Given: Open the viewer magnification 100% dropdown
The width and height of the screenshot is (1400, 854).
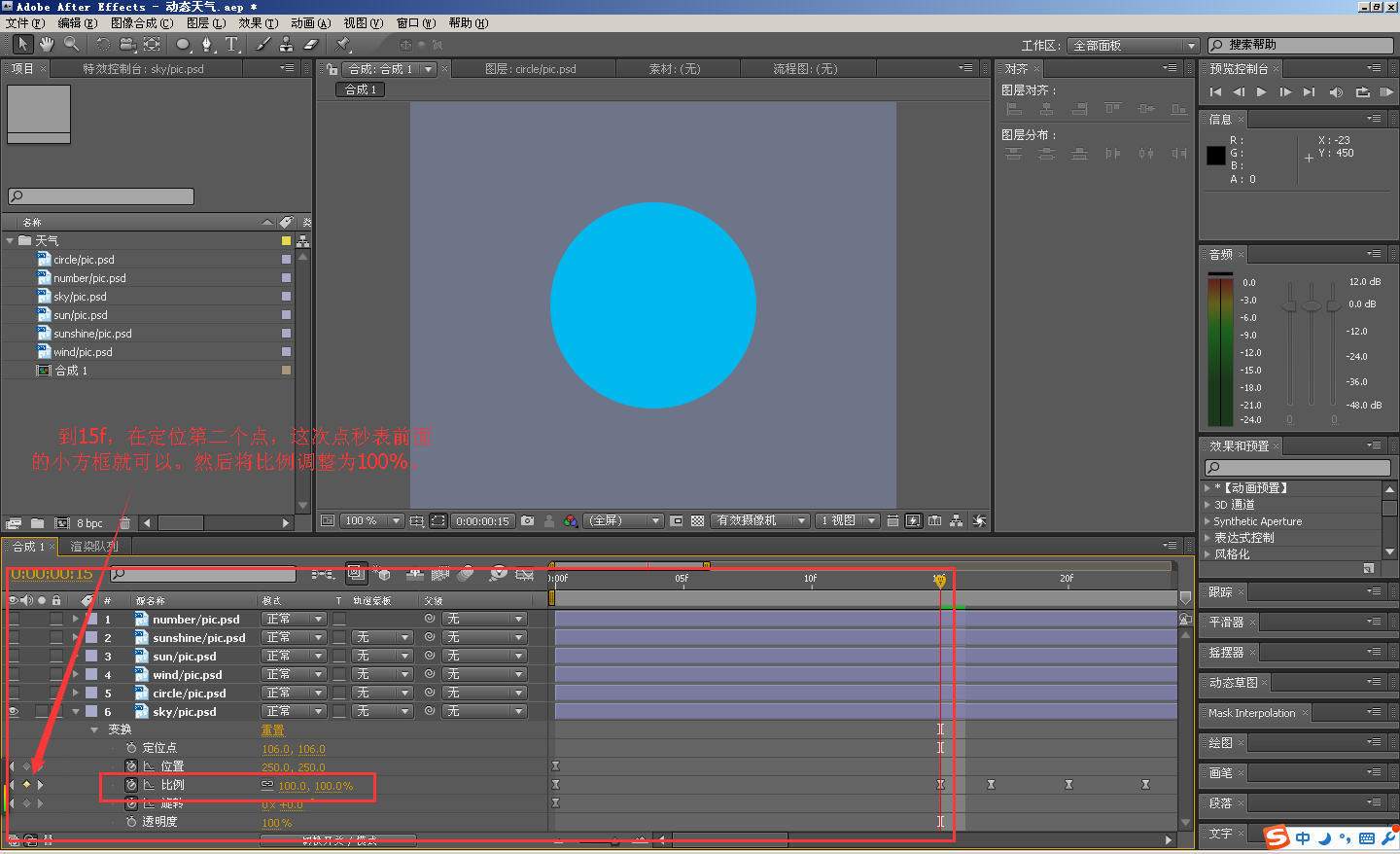Looking at the screenshot, I should [372, 521].
